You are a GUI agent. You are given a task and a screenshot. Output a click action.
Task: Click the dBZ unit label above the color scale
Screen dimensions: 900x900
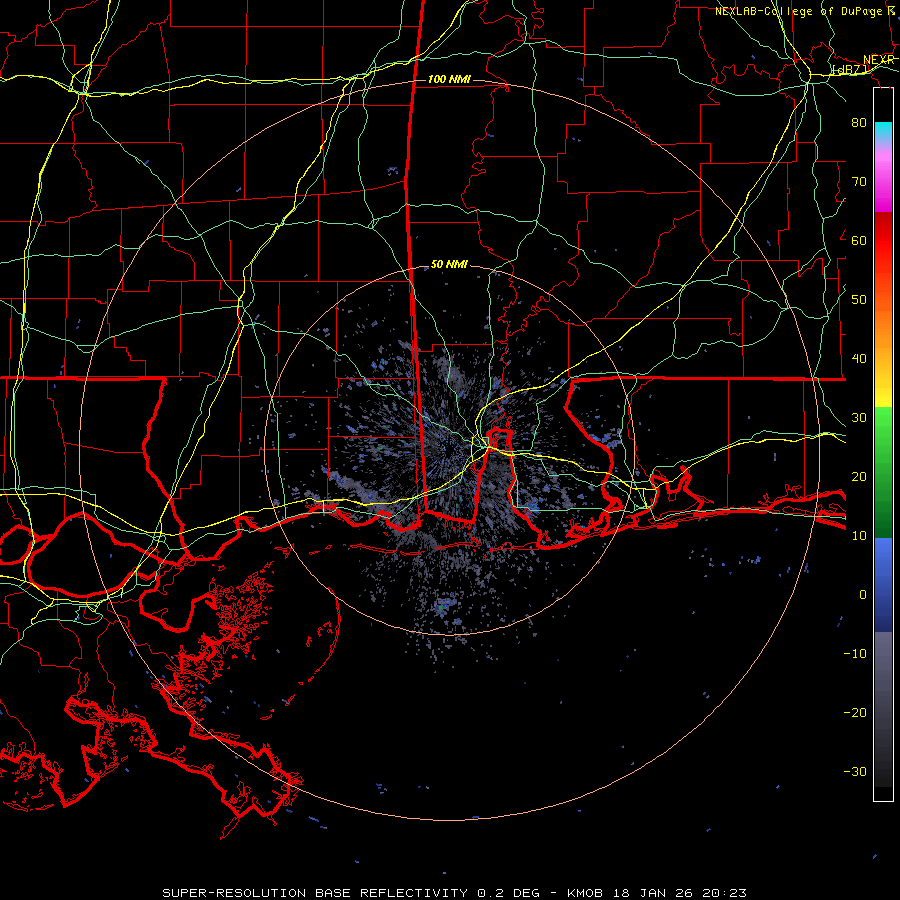click(850, 69)
